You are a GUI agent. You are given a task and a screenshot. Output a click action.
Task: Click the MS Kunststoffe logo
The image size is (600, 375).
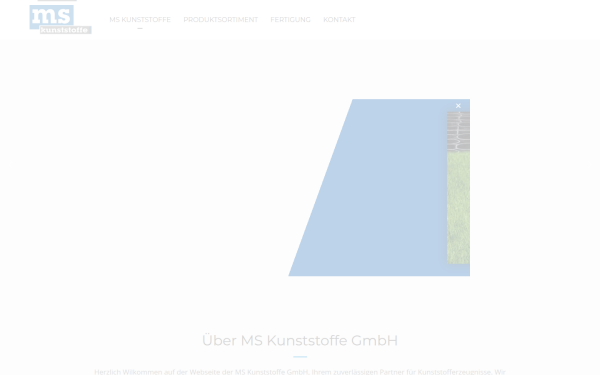coord(60,19)
